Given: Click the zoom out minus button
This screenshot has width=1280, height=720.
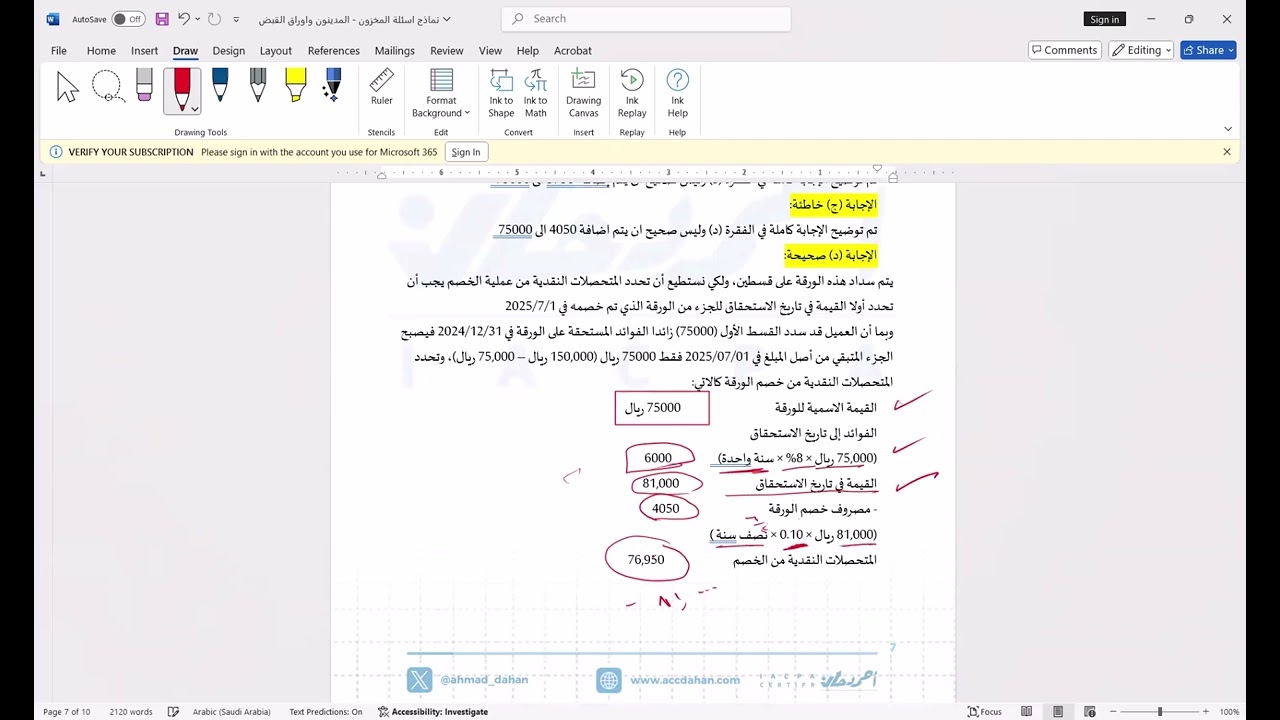Looking at the screenshot, I should tap(1113, 712).
